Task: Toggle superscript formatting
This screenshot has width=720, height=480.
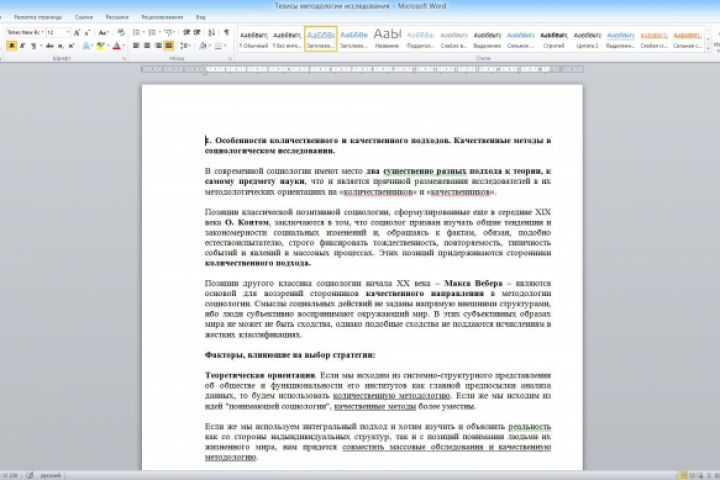Action: click(x=71, y=45)
